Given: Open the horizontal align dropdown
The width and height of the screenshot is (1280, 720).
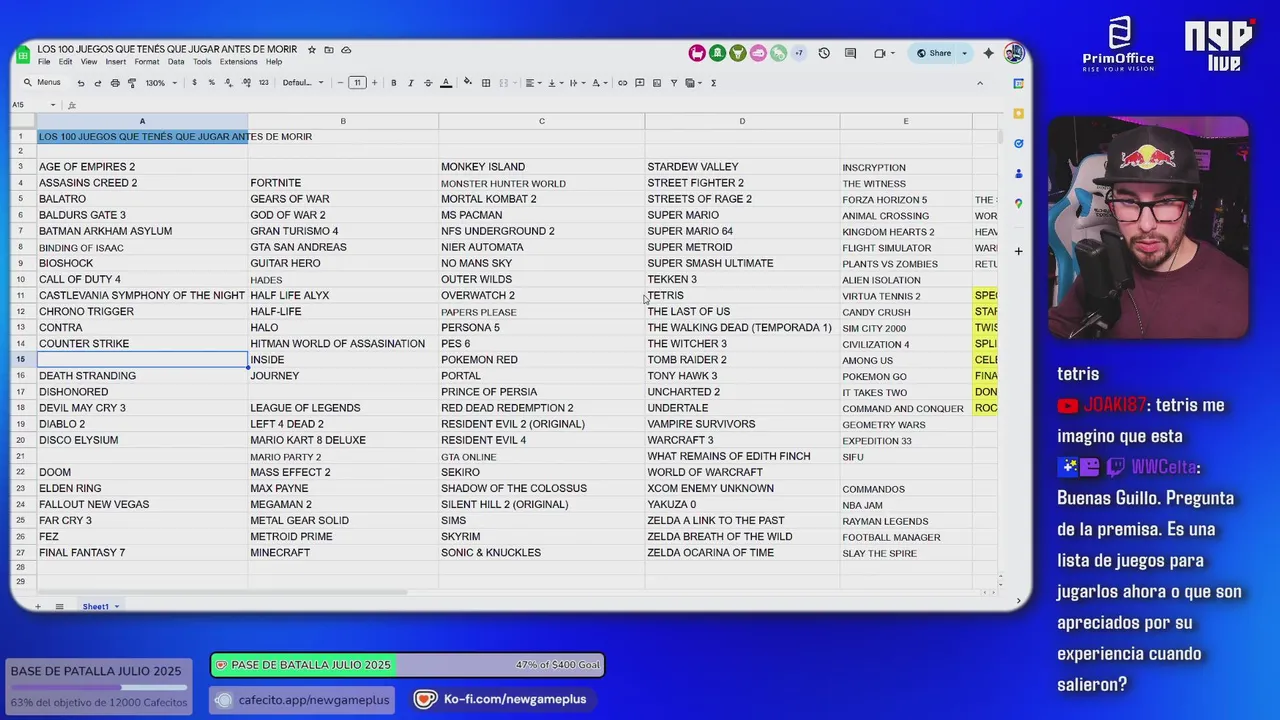Looking at the screenshot, I should [533, 83].
